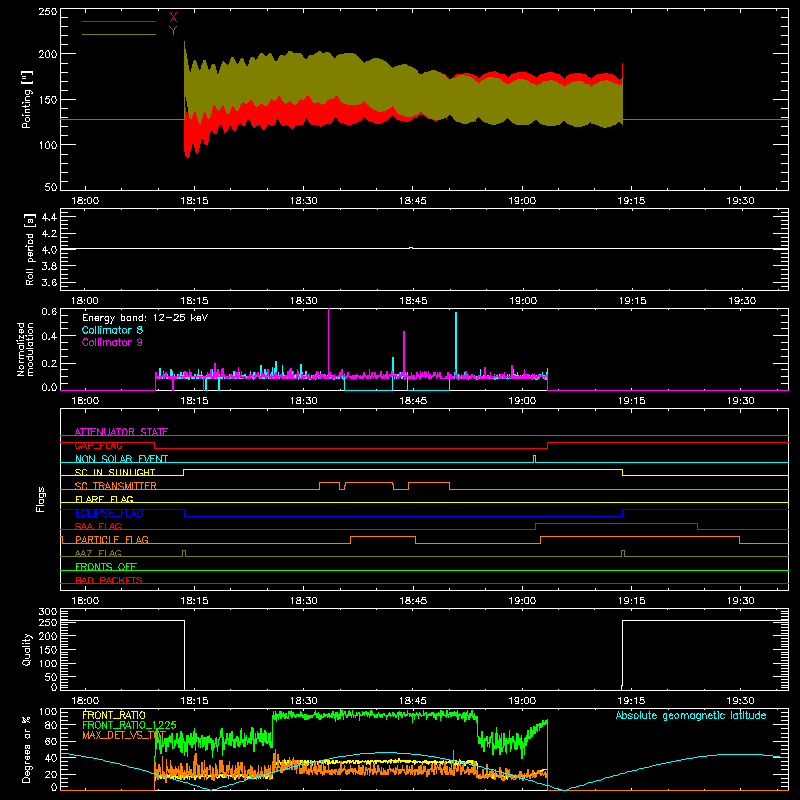The image size is (800, 800).
Task: Select the blue ECLIPSE_FLAG label
Action: click(109, 513)
